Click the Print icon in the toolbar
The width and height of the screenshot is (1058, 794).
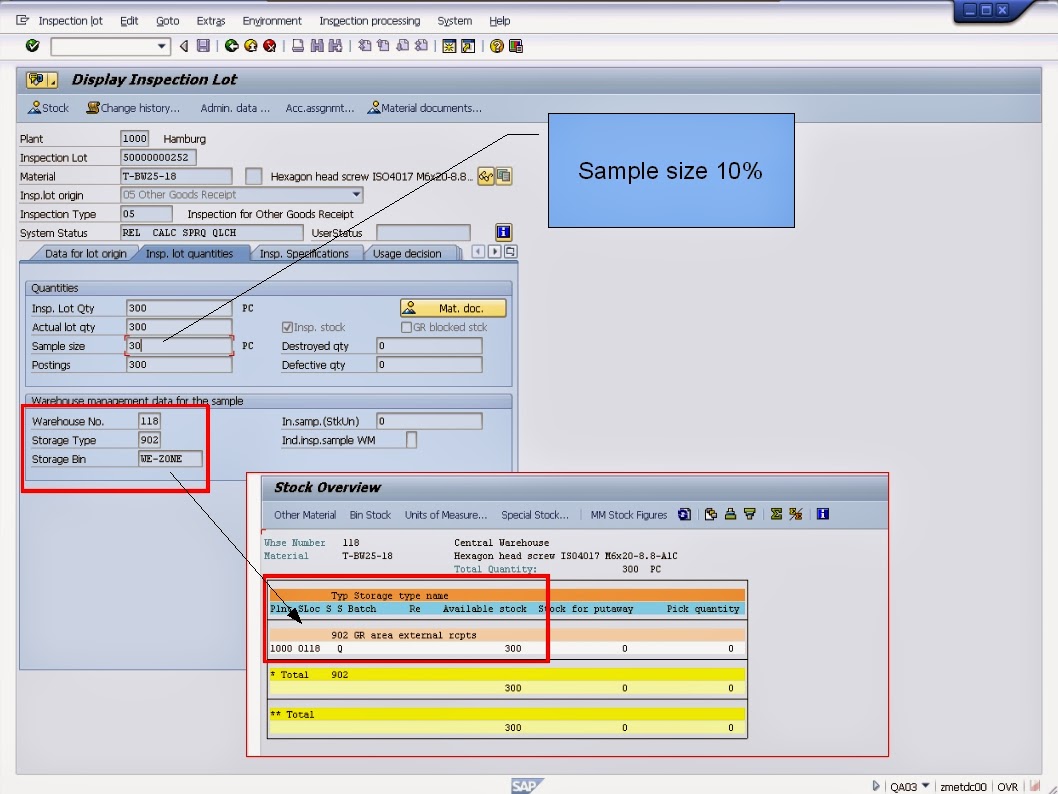[297, 44]
